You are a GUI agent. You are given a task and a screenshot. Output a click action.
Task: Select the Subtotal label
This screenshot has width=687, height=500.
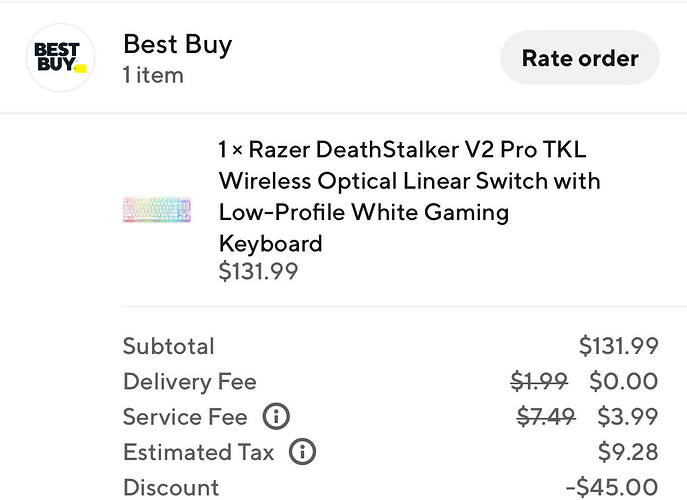[168, 346]
